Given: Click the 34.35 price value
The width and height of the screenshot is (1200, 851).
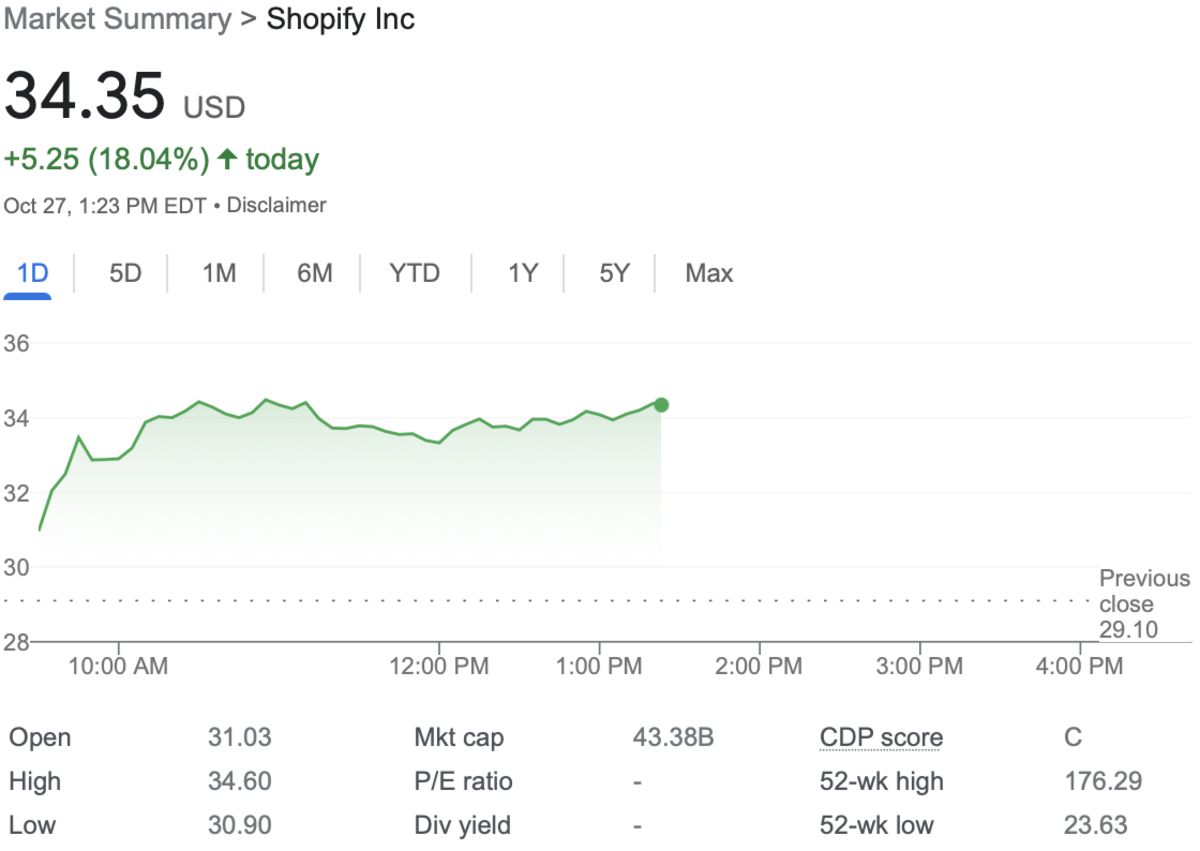Looking at the screenshot, I should 85,97.
